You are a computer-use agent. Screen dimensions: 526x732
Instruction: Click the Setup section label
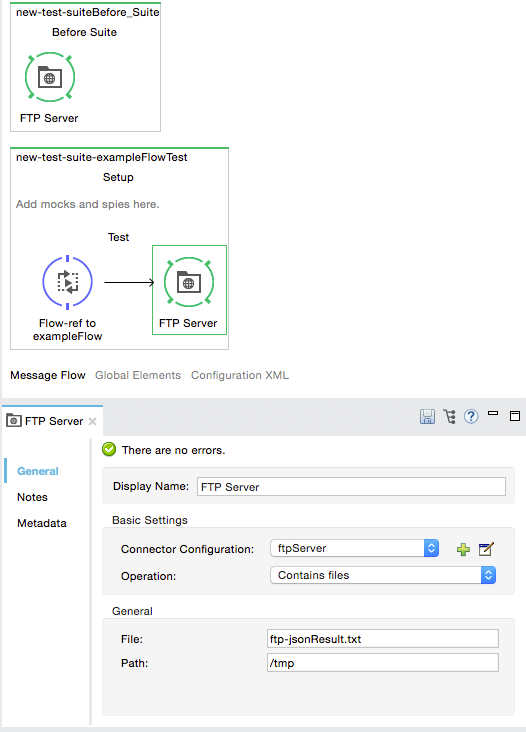click(118, 177)
